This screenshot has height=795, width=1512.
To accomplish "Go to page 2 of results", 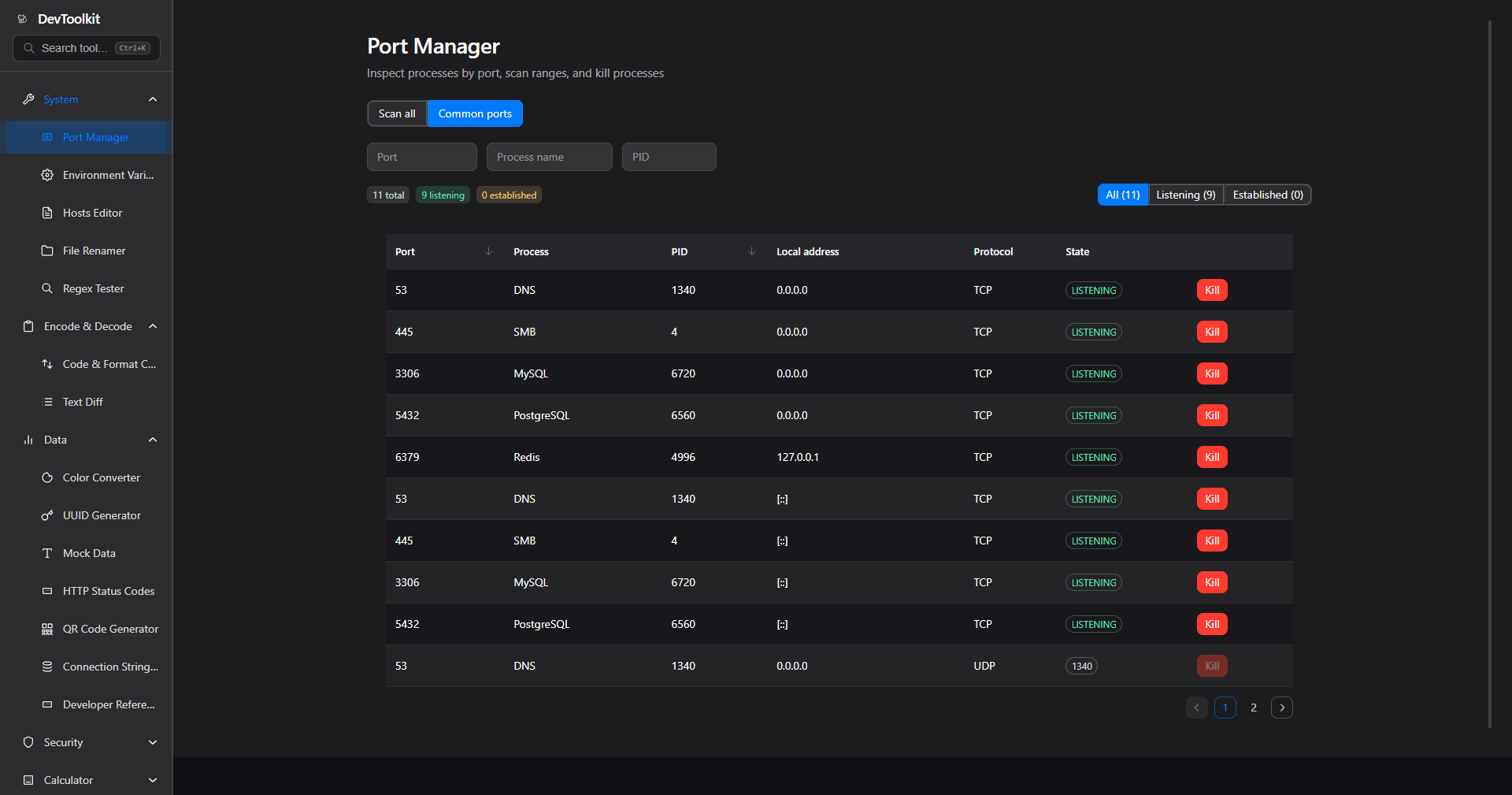I will tap(1254, 708).
